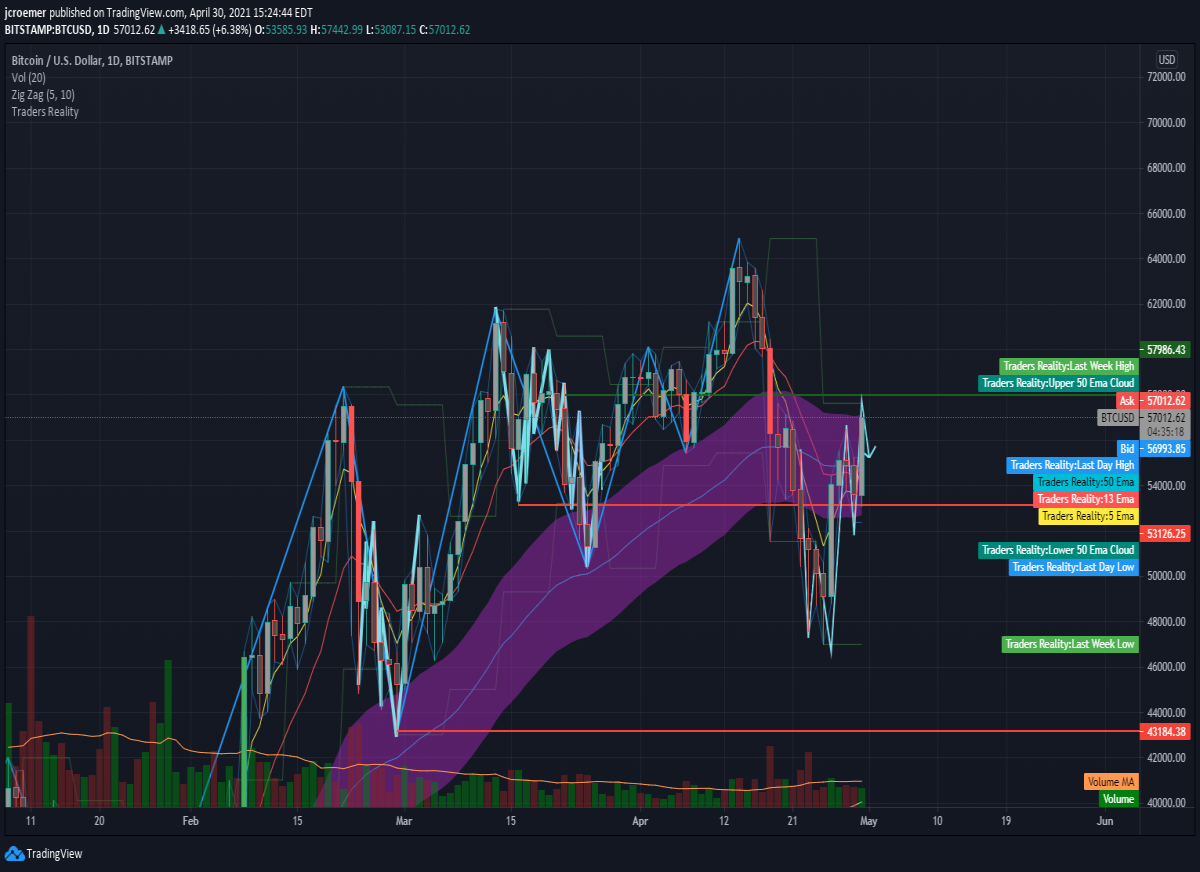Click the Traders Reality:Lower 50 Ema Cloud label
Image resolution: width=1200 pixels, height=872 pixels.
(x=1058, y=550)
